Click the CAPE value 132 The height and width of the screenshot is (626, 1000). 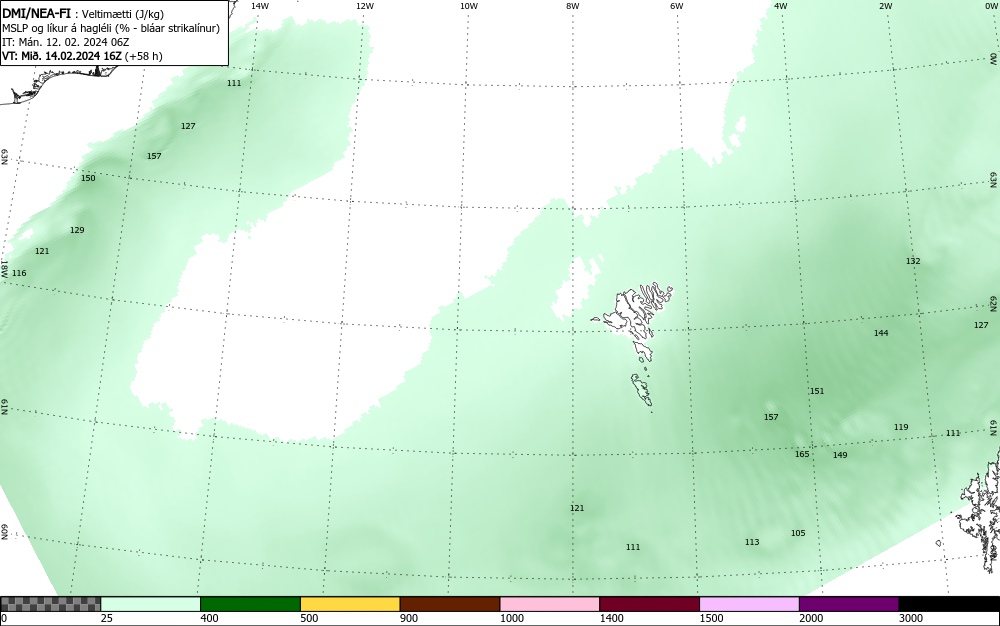(913, 261)
